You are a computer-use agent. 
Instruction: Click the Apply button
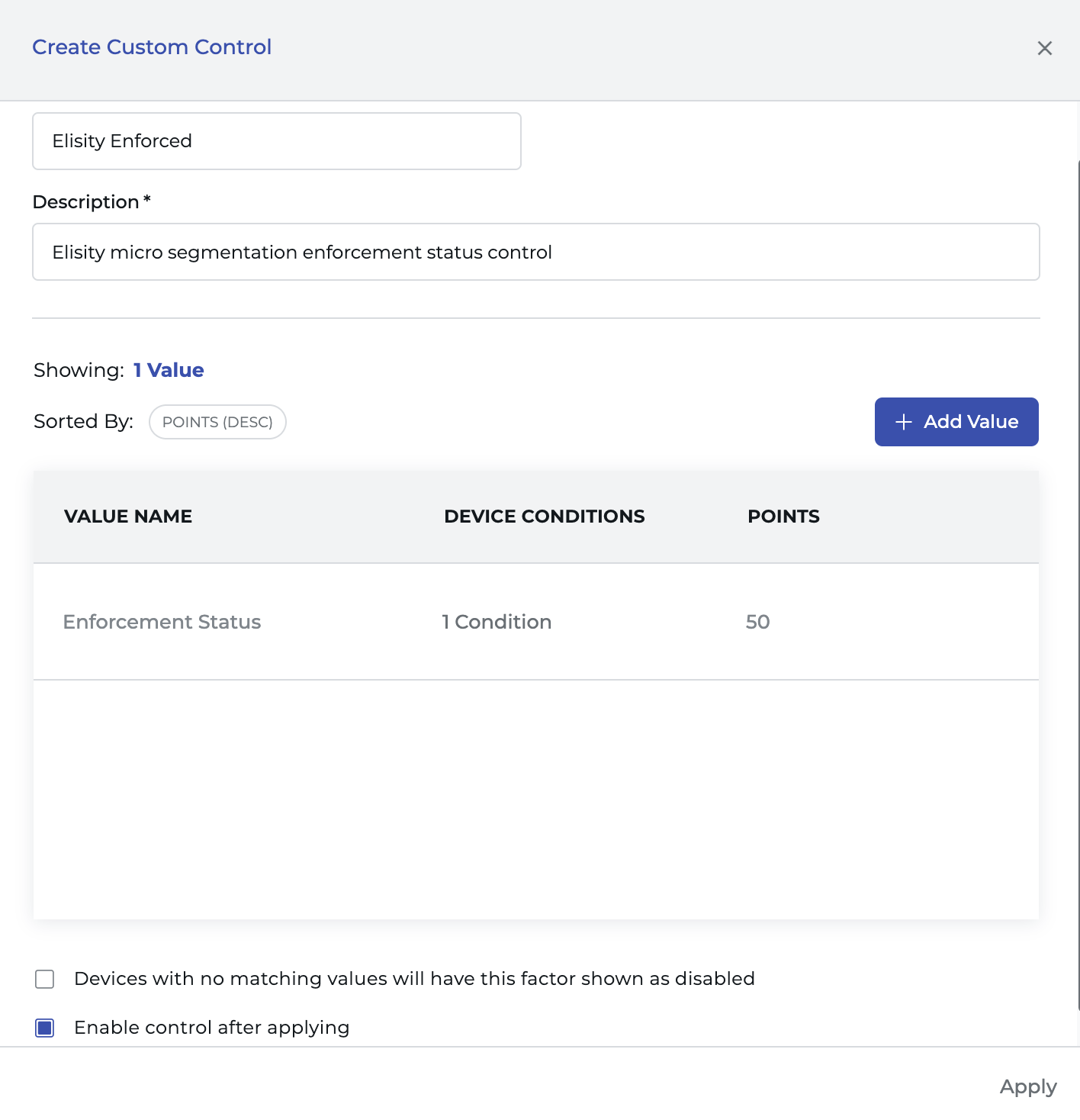(x=1027, y=1086)
